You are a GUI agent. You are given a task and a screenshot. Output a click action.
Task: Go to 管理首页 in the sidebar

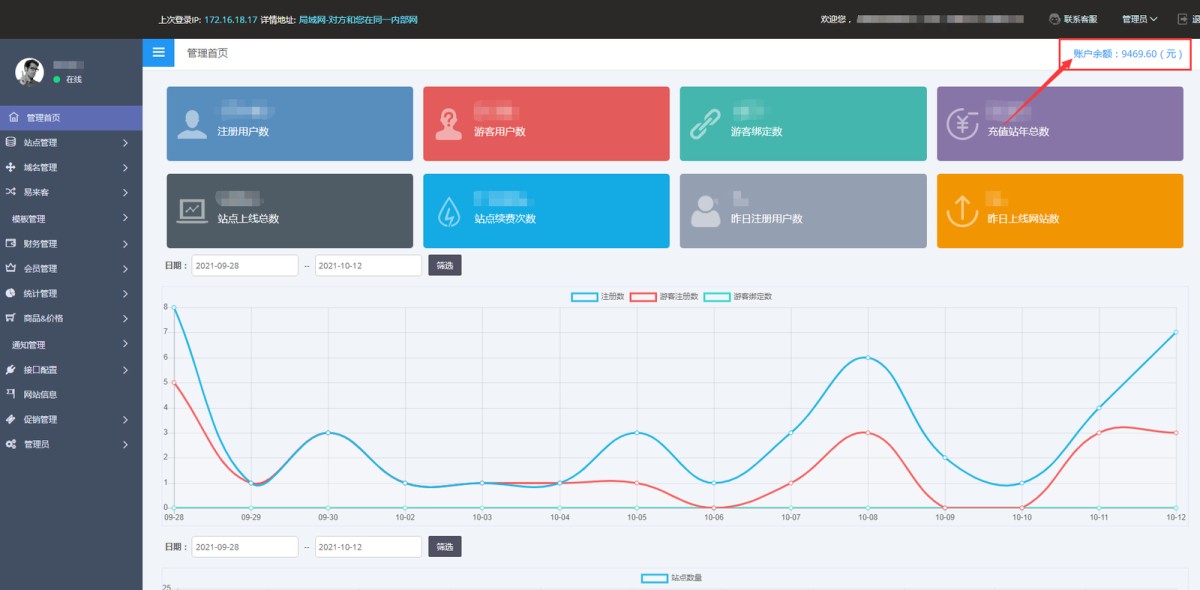(x=44, y=118)
